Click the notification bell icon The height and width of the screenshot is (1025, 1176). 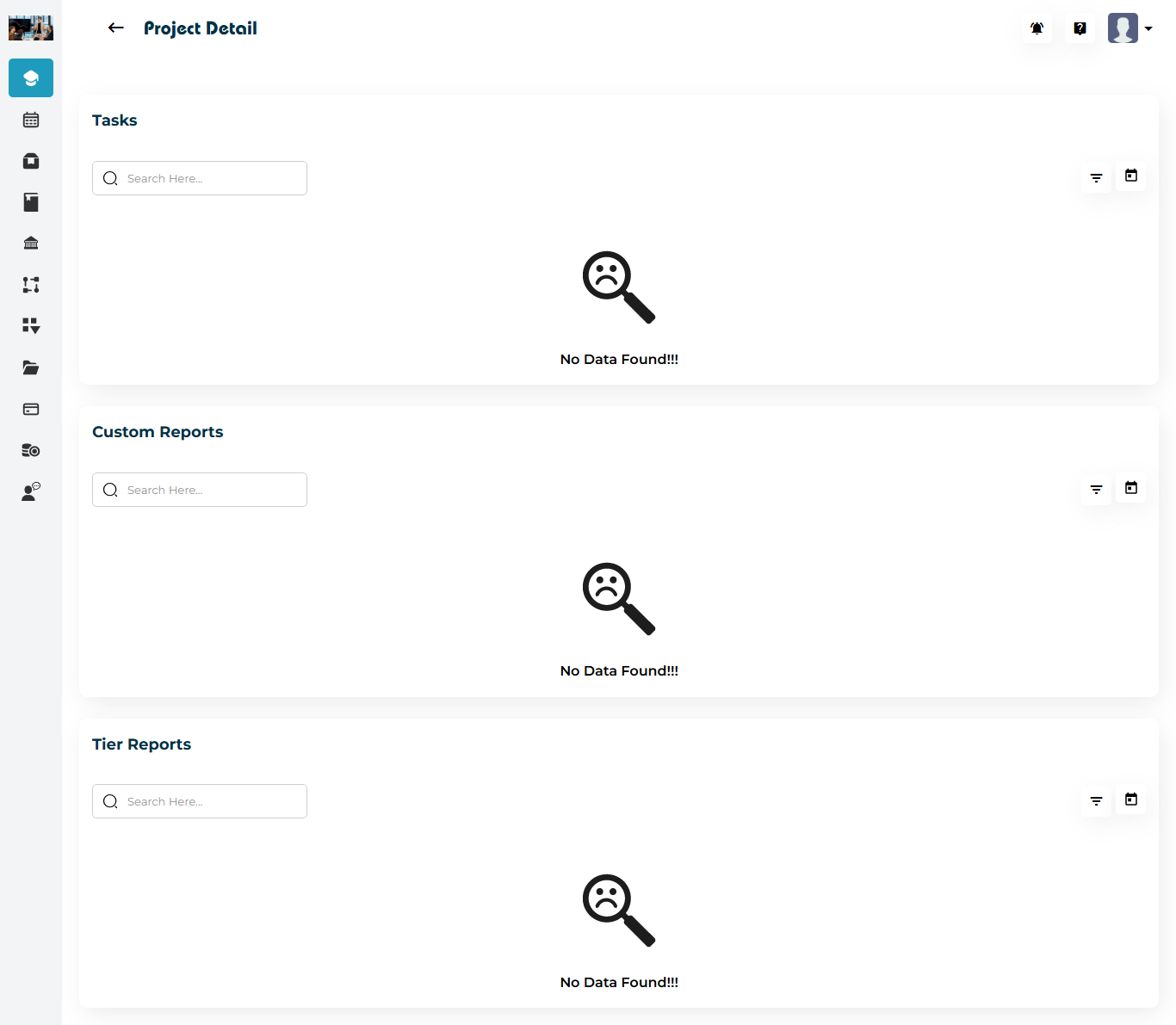coord(1037,28)
